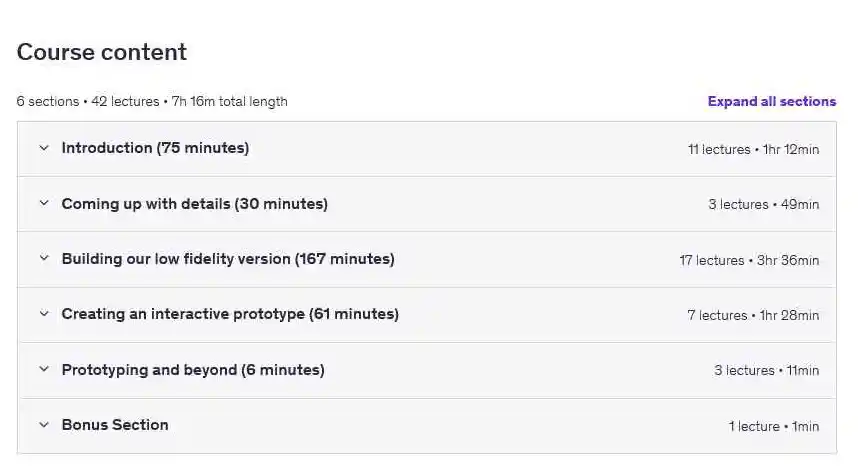Click the 1 lecture • 1min label
The width and height of the screenshot is (858, 474).
(773, 426)
